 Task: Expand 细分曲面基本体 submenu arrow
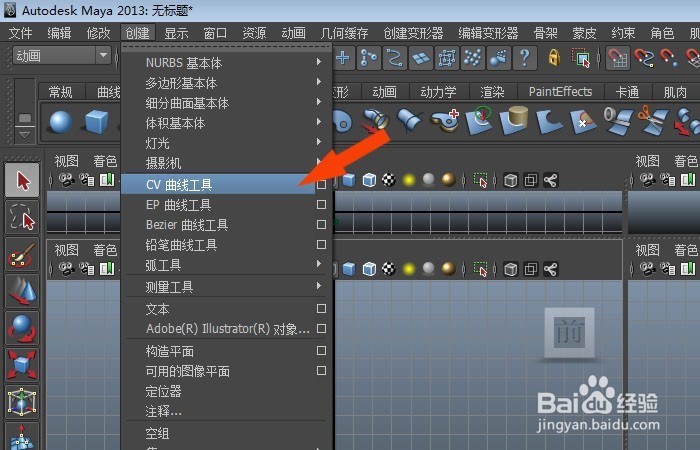pyautogui.click(x=319, y=102)
